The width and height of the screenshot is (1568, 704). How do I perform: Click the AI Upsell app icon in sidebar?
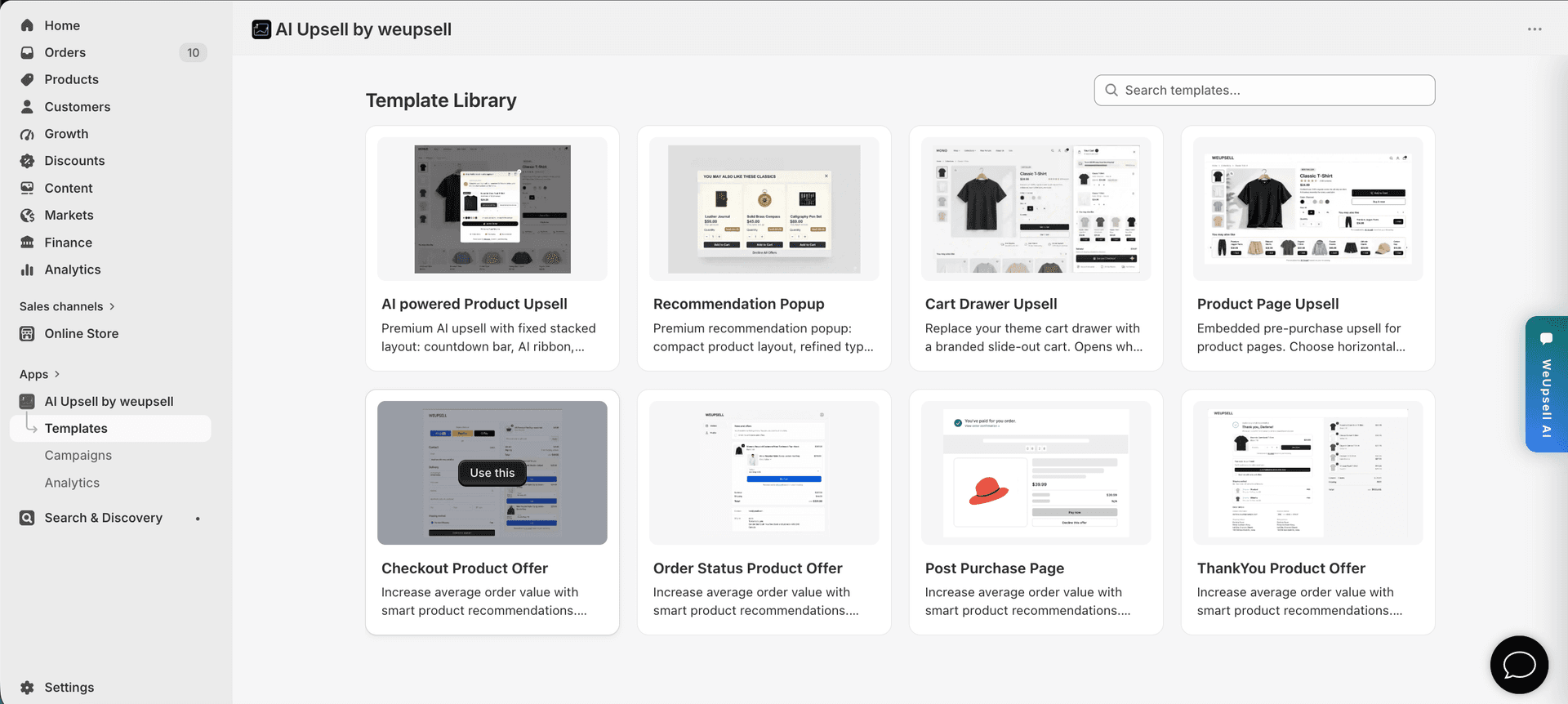[27, 401]
